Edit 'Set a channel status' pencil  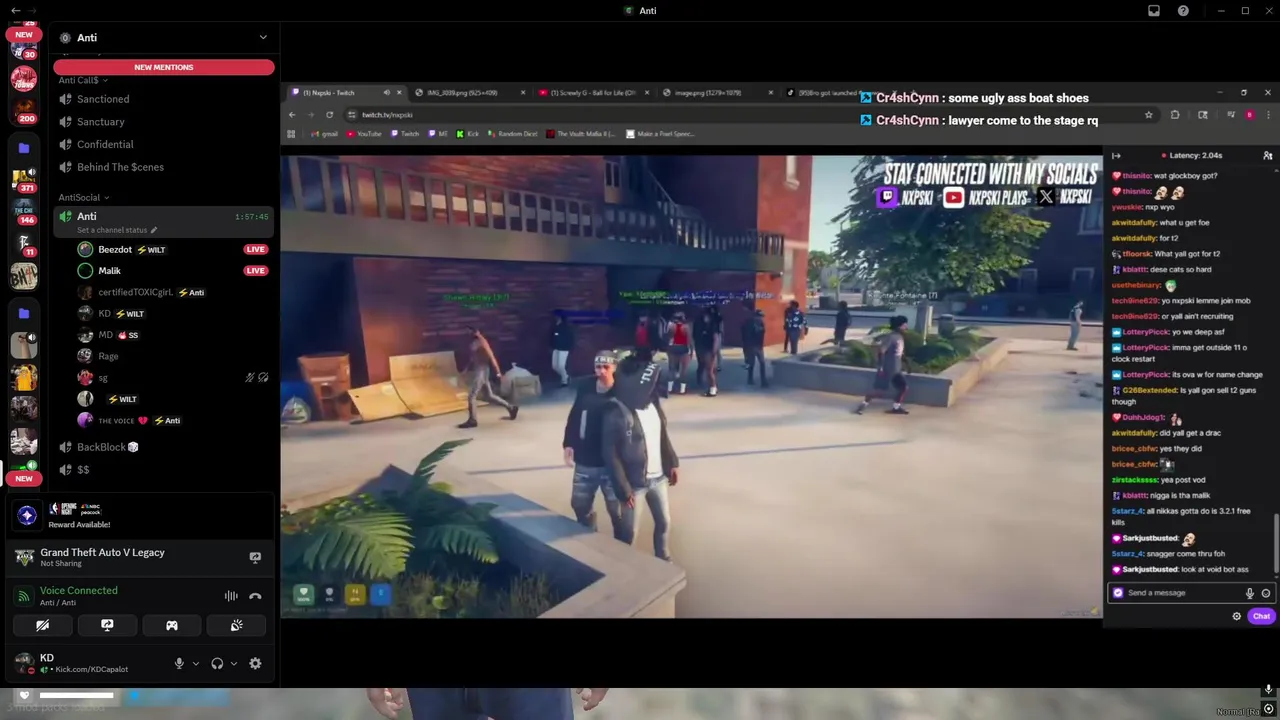(x=153, y=230)
